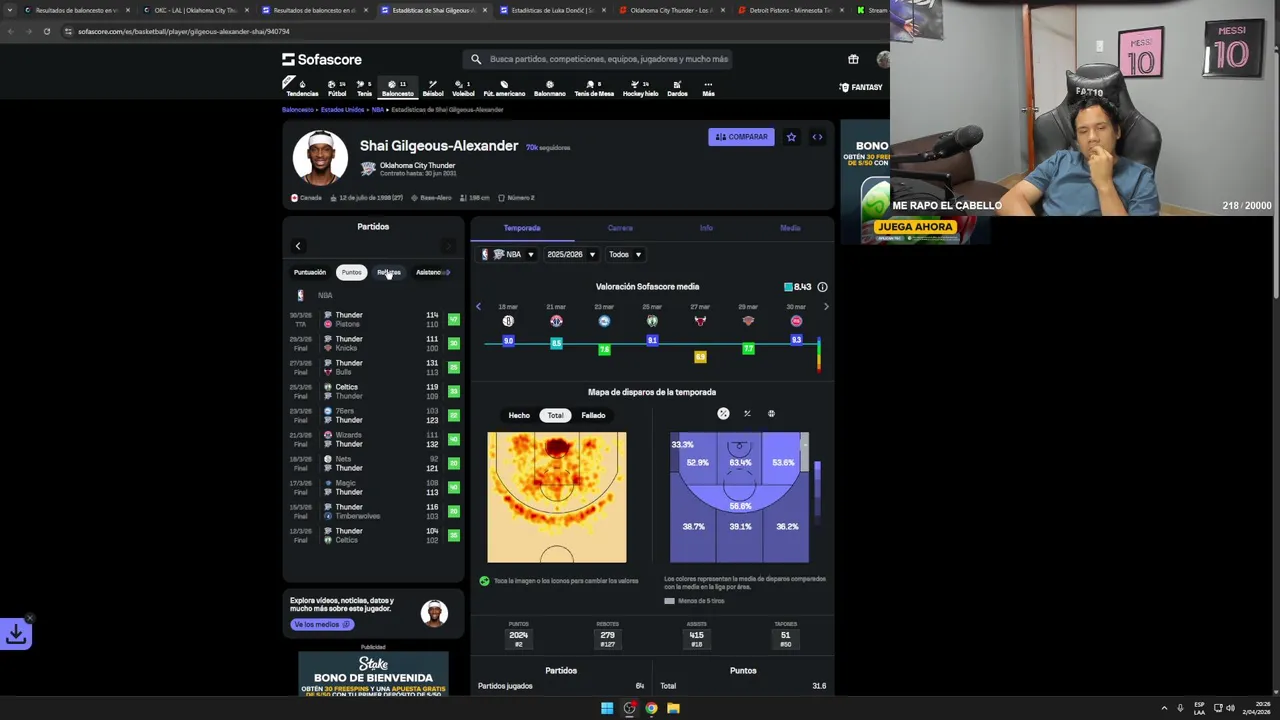Image resolution: width=1280 pixels, height=720 pixels.
Task: Click the COMPARAR button
Action: point(742,137)
